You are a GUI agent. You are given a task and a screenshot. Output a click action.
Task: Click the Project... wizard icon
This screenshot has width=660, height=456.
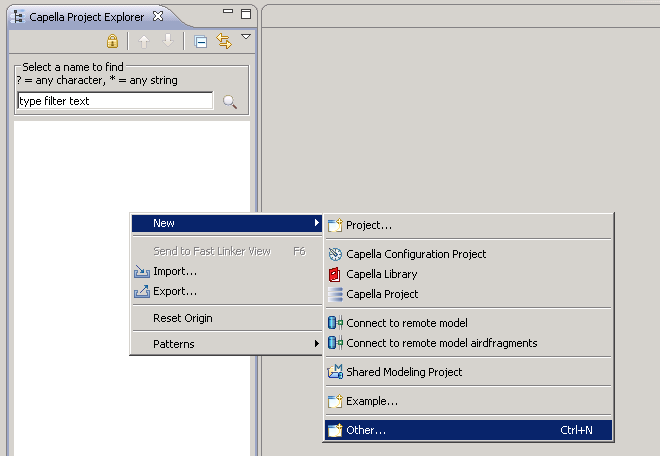click(335, 225)
